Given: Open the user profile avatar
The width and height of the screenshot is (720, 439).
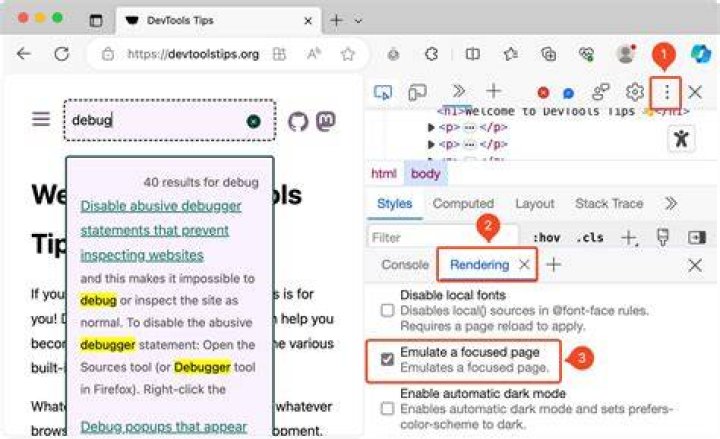Looking at the screenshot, I should coord(625,54).
